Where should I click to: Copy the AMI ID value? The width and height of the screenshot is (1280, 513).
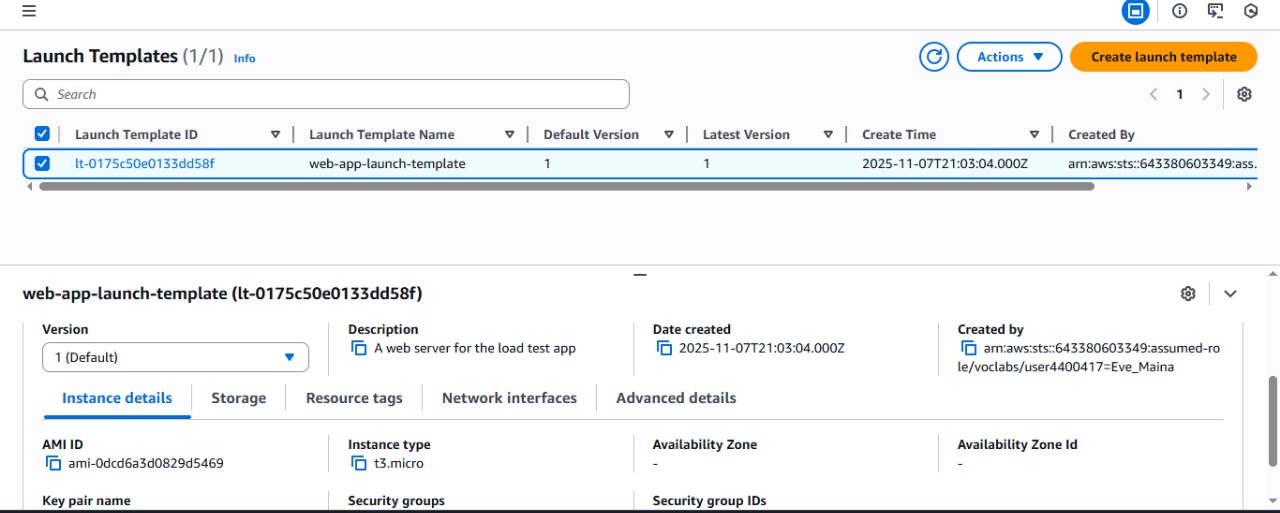coord(53,463)
